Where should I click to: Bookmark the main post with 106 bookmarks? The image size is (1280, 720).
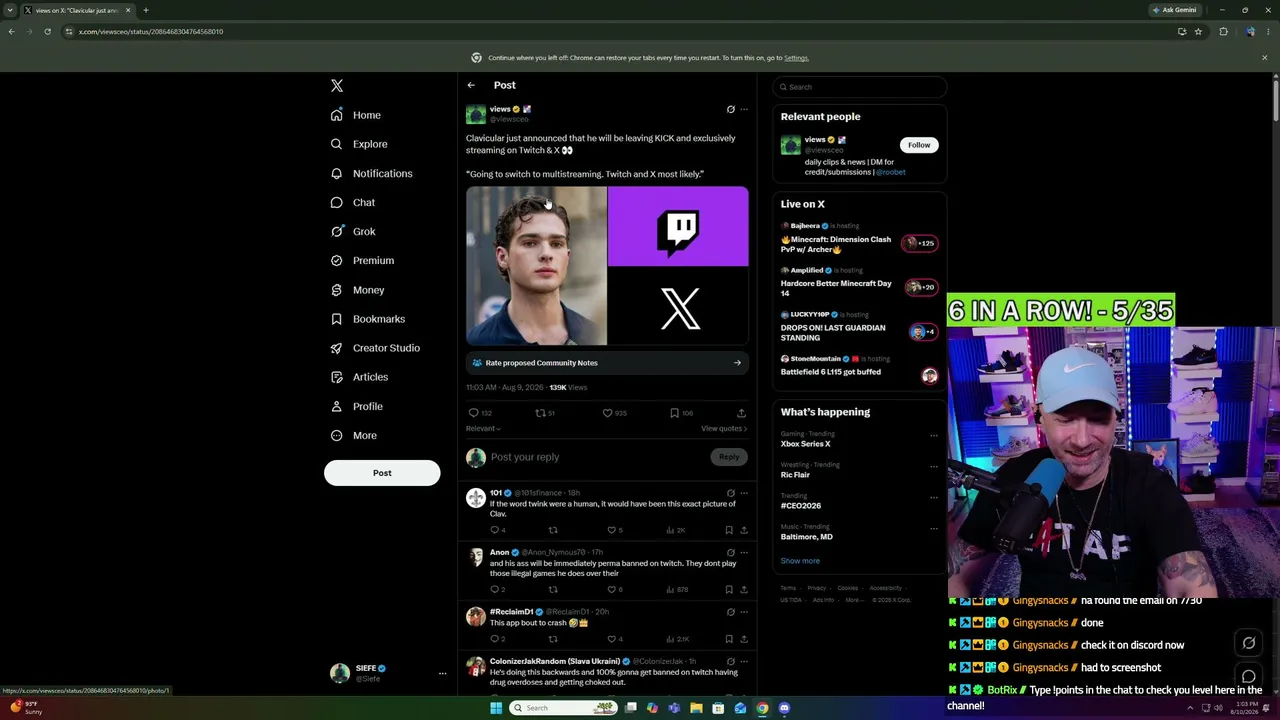click(x=674, y=413)
